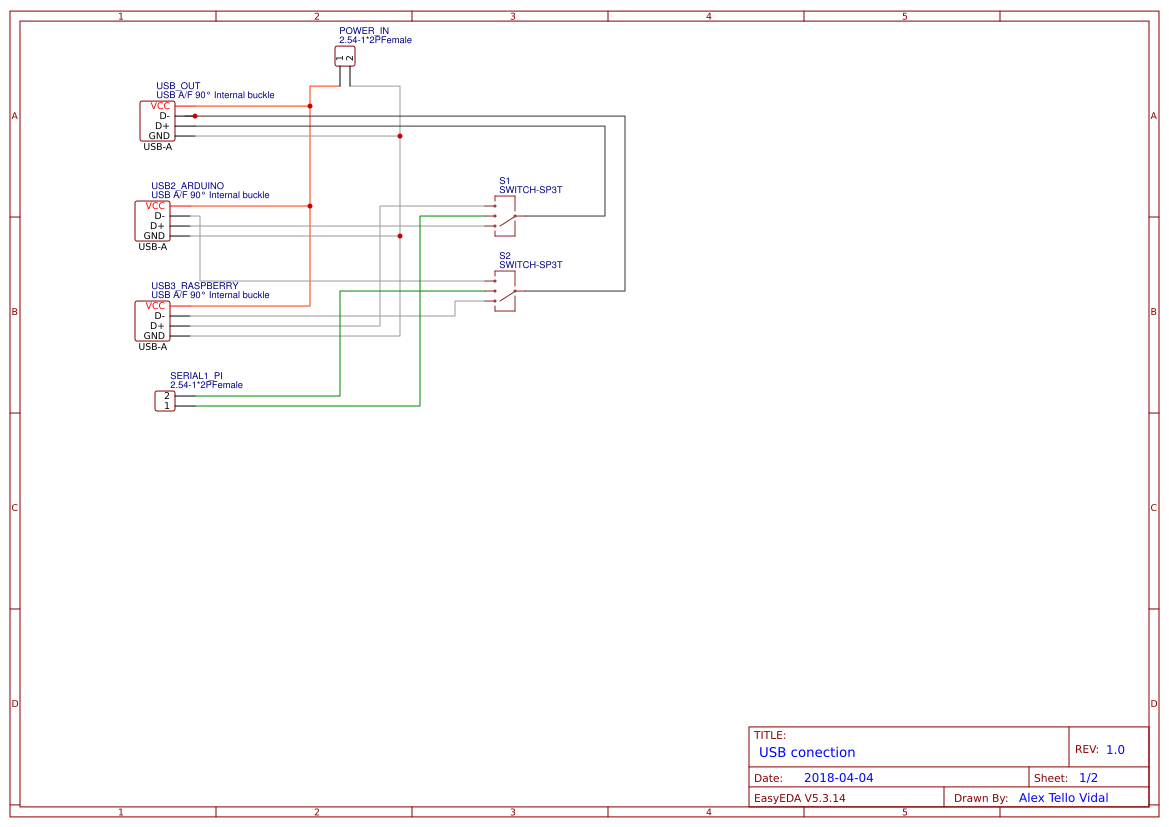Select the S1 SWITCH-SP3T symbol
This screenshot has width=1169, height=827.
(x=504, y=214)
